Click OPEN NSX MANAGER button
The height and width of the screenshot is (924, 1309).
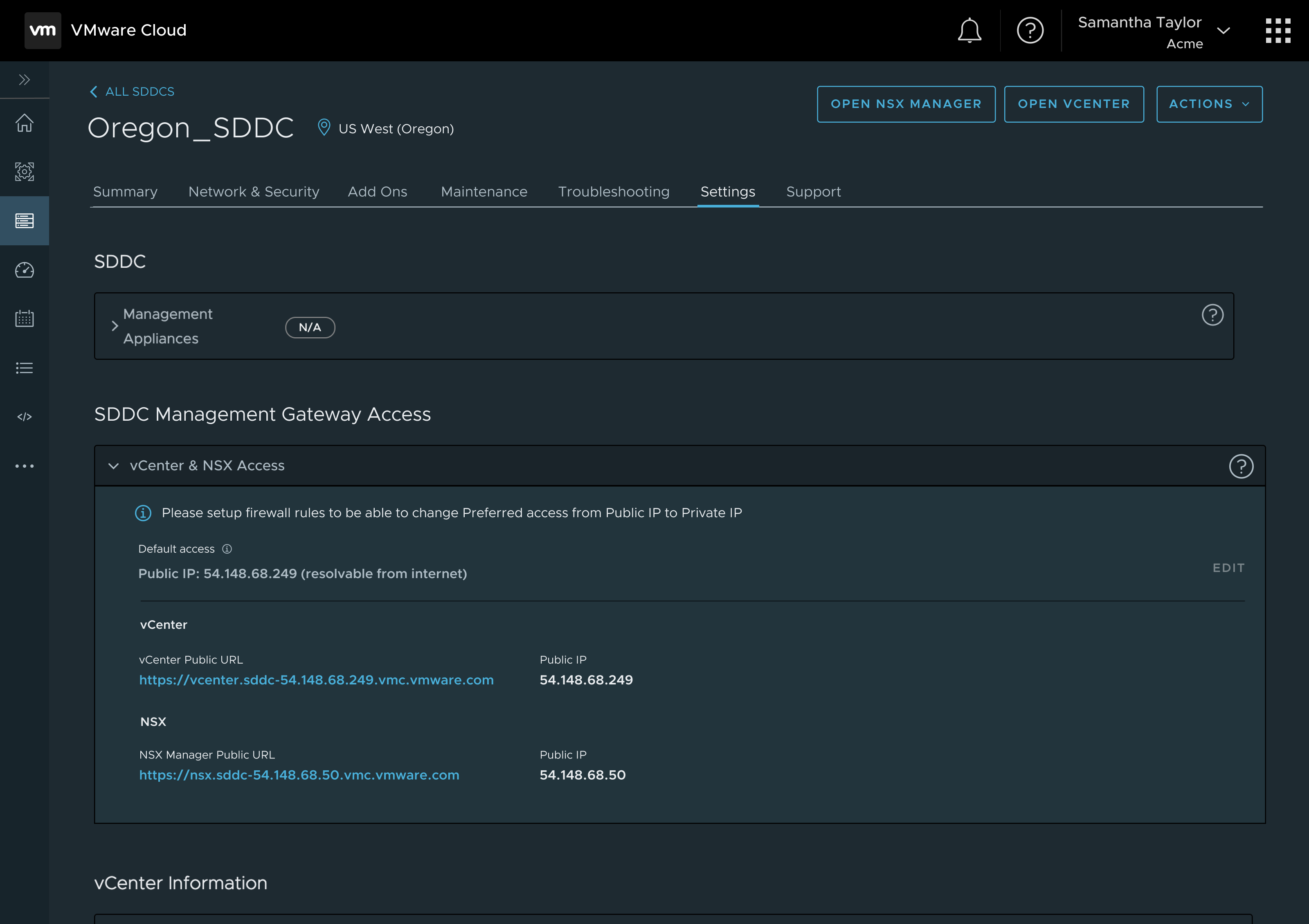click(x=906, y=104)
